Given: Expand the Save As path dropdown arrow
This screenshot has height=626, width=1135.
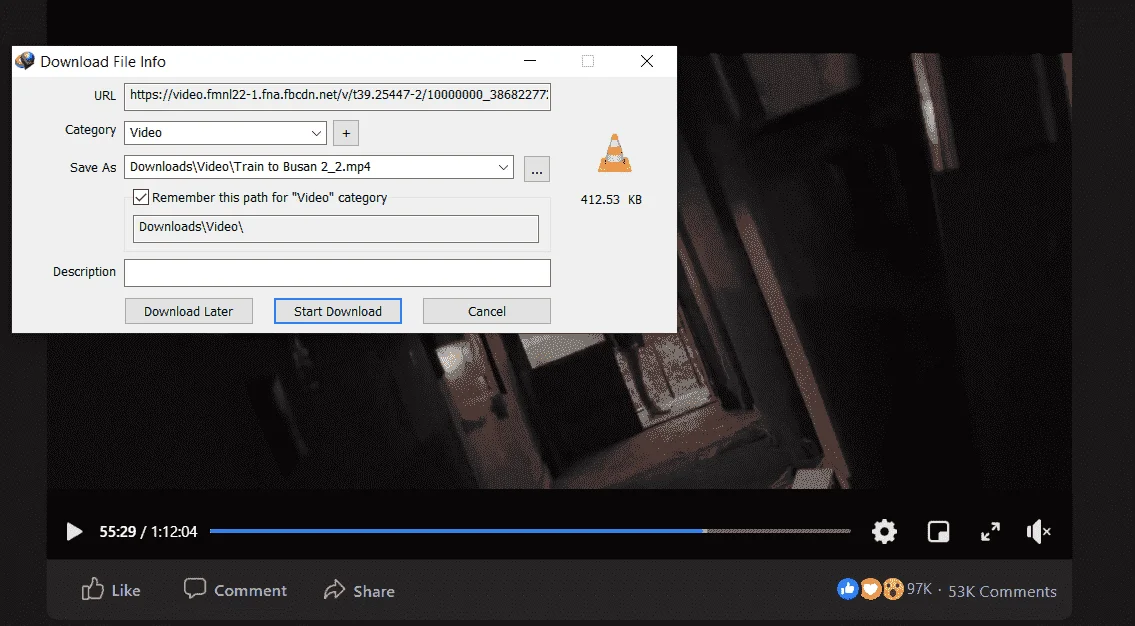Looking at the screenshot, I should pyautogui.click(x=503, y=167).
